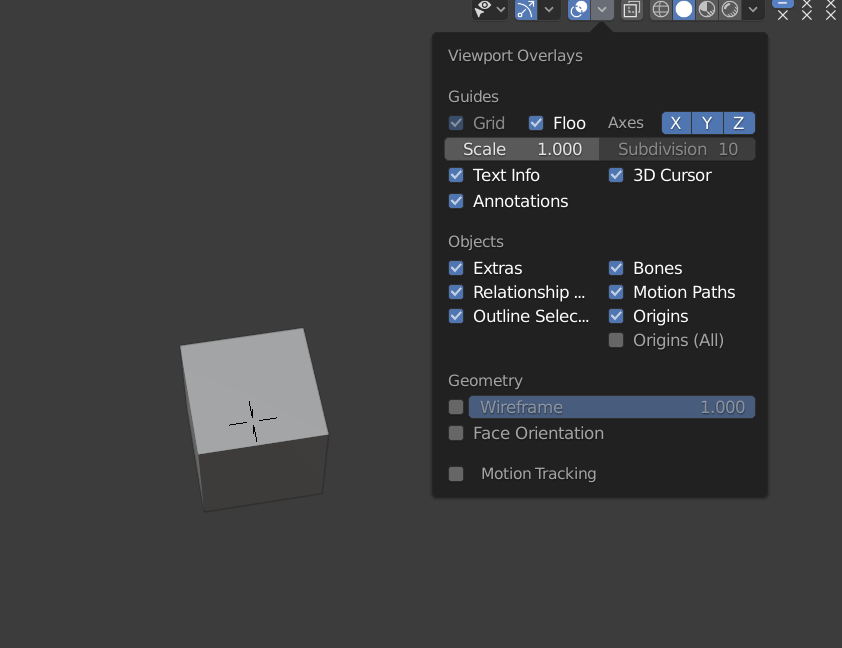Click the Wireframe opacity slider

(x=612, y=407)
